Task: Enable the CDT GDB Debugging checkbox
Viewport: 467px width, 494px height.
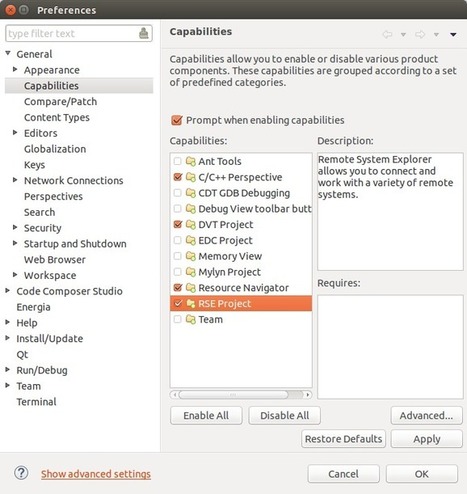Action: [x=178, y=193]
